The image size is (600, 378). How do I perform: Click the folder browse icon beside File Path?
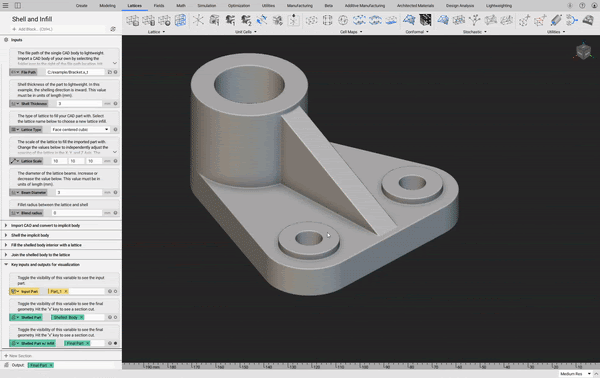click(x=109, y=72)
